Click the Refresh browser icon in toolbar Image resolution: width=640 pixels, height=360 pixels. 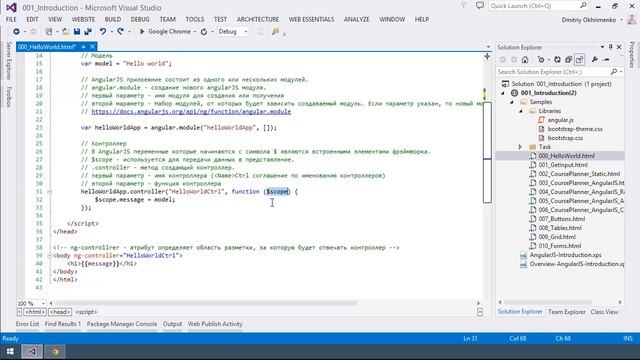(204, 31)
